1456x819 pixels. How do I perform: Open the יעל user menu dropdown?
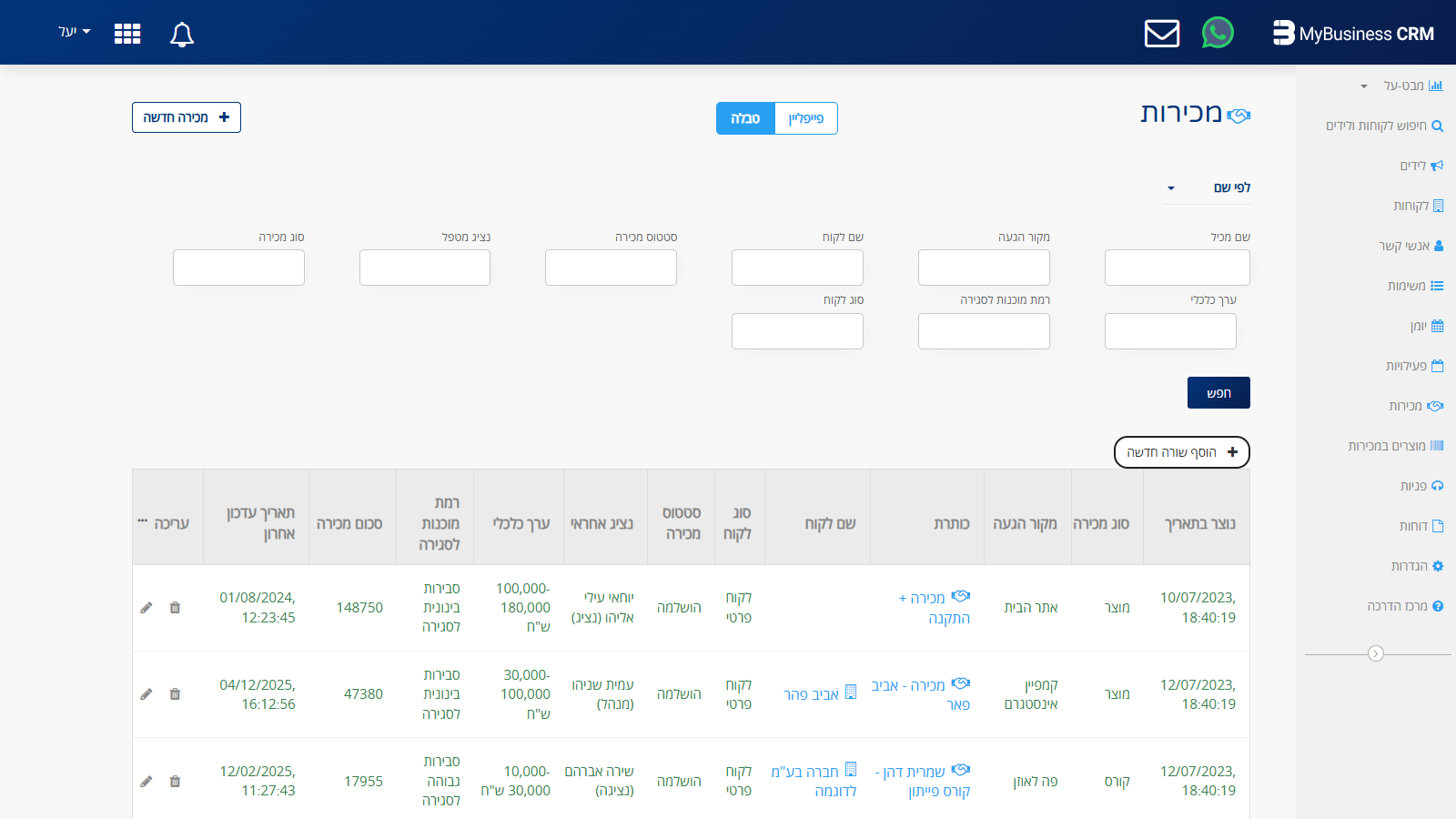[74, 32]
